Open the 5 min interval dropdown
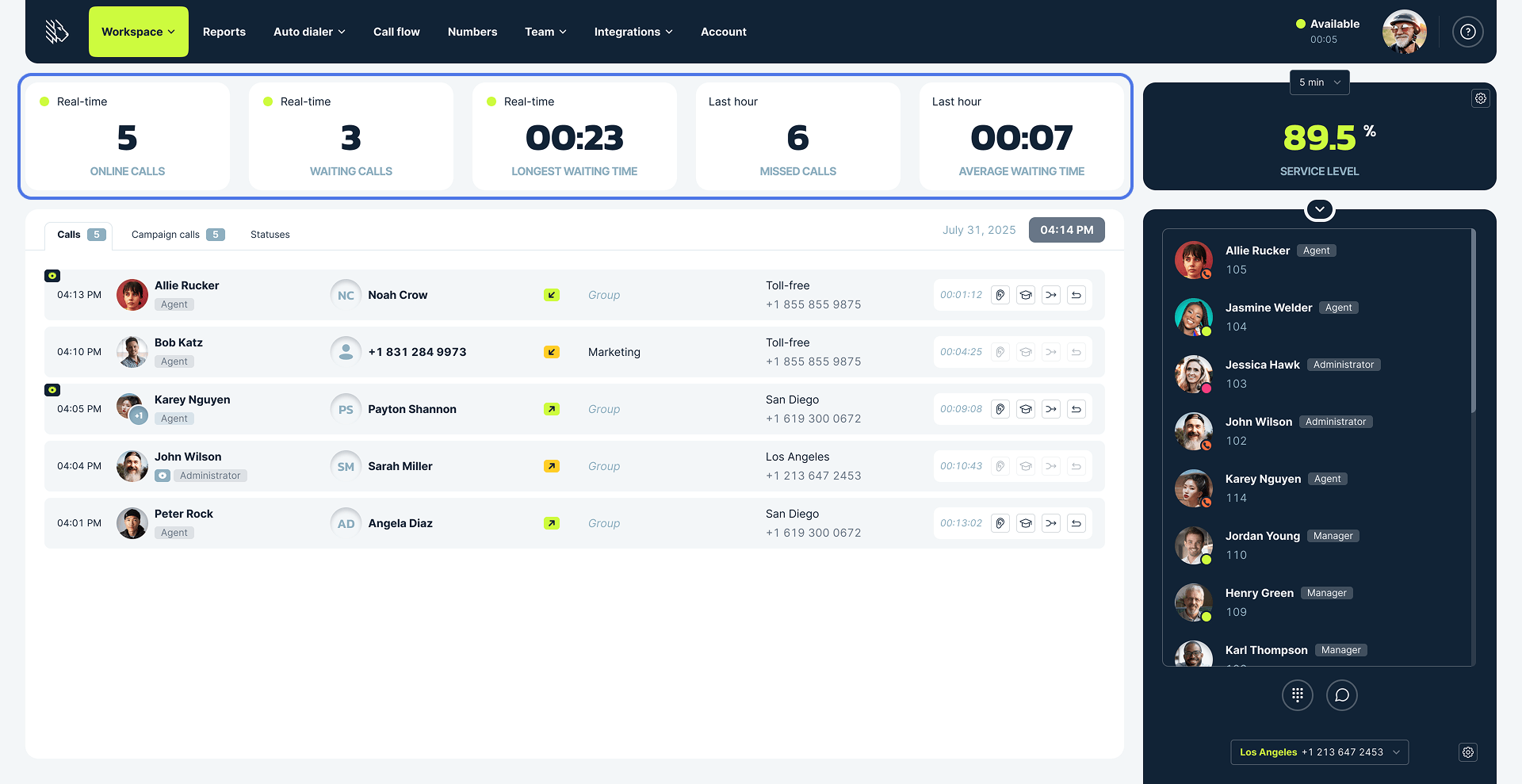This screenshot has height=784, width=1522. (x=1319, y=82)
